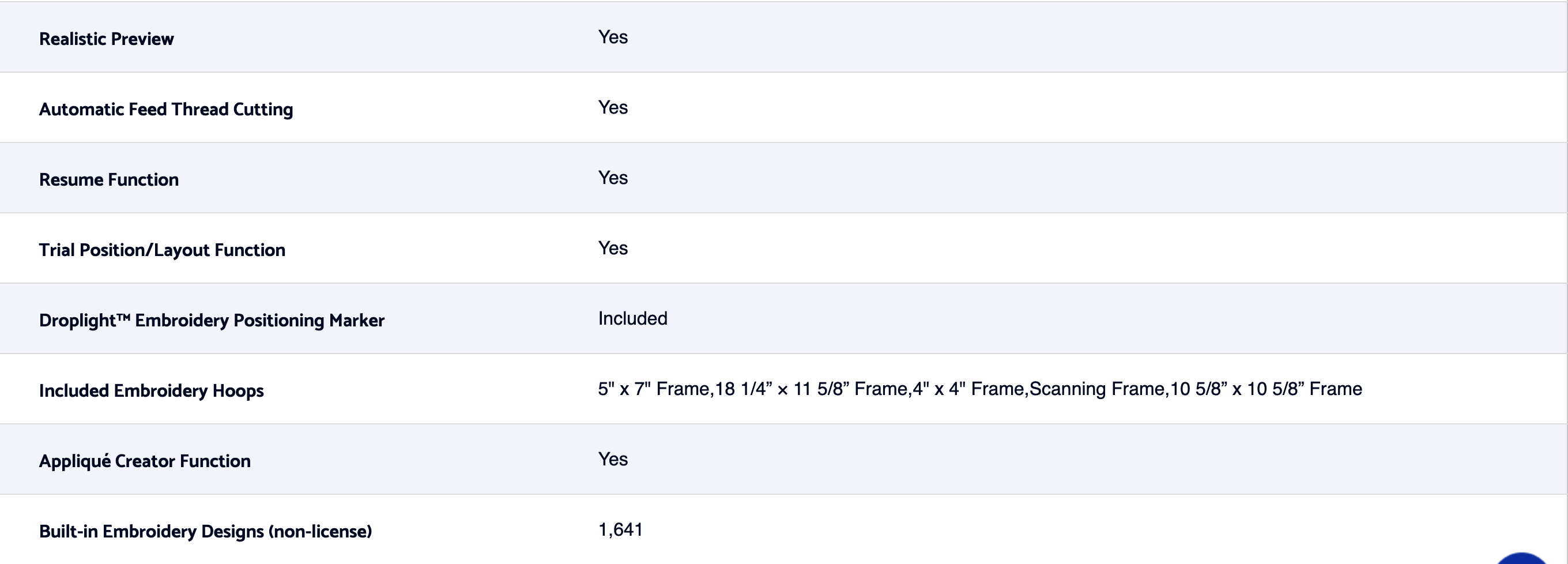Click the blue floating round button
This screenshot has height=564, width=1568.
(x=1522, y=559)
